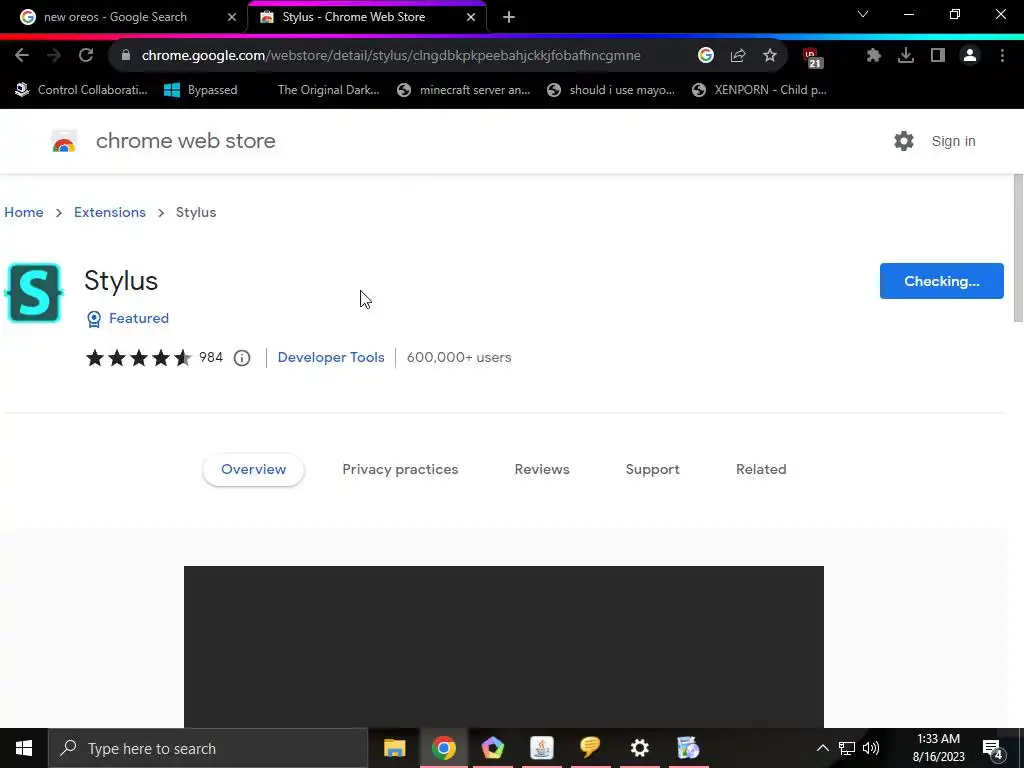Reload the page with the refresh icon
The image size is (1024, 768).
(x=86, y=56)
